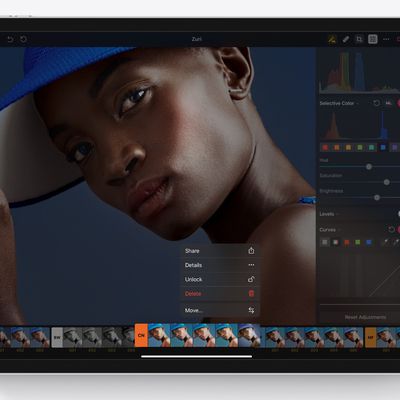Select the Crop tool in the toolbar
The width and height of the screenshot is (400, 400).
(359, 39)
